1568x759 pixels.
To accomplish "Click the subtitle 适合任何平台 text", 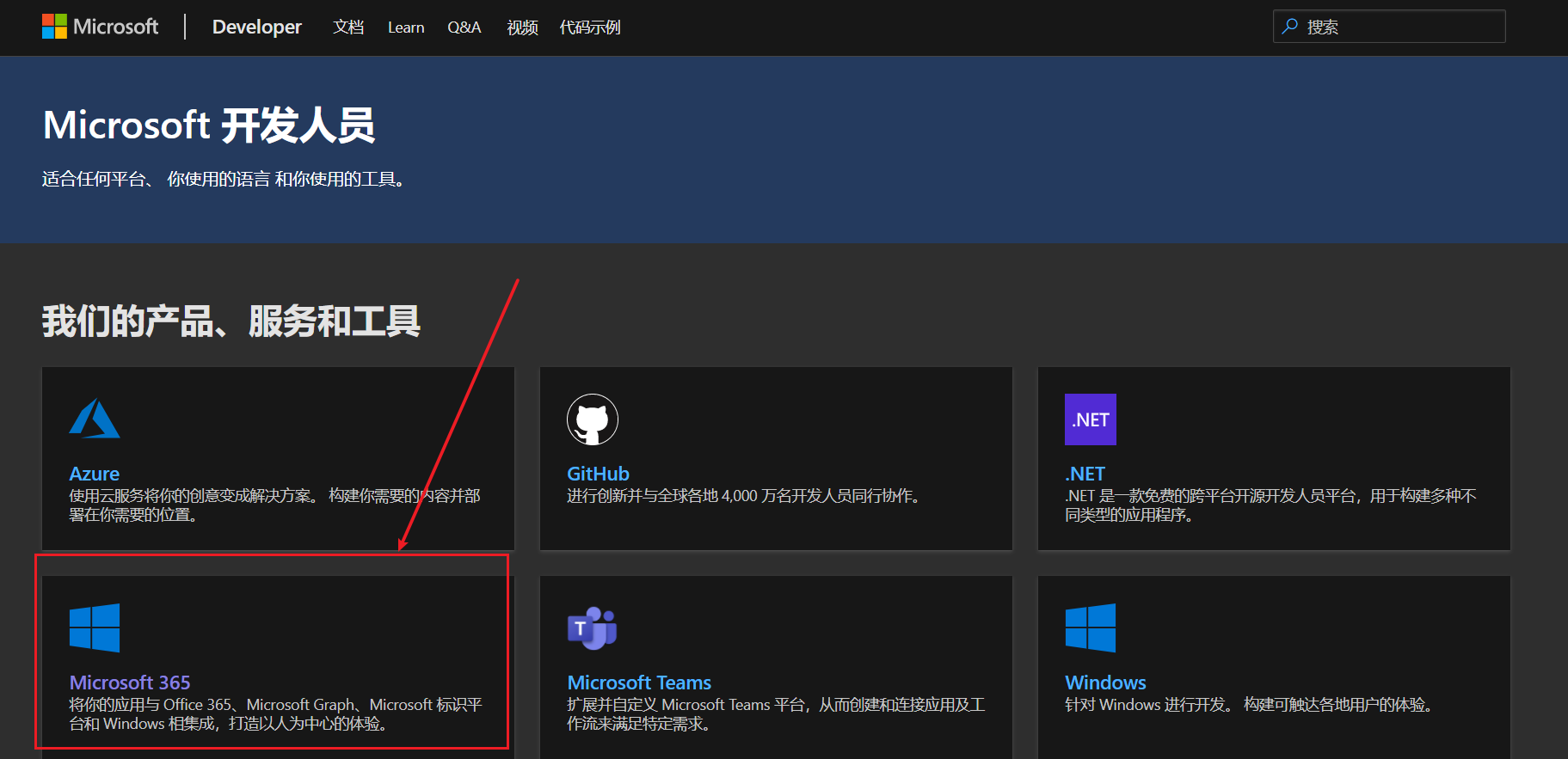I will click(224, 179).
